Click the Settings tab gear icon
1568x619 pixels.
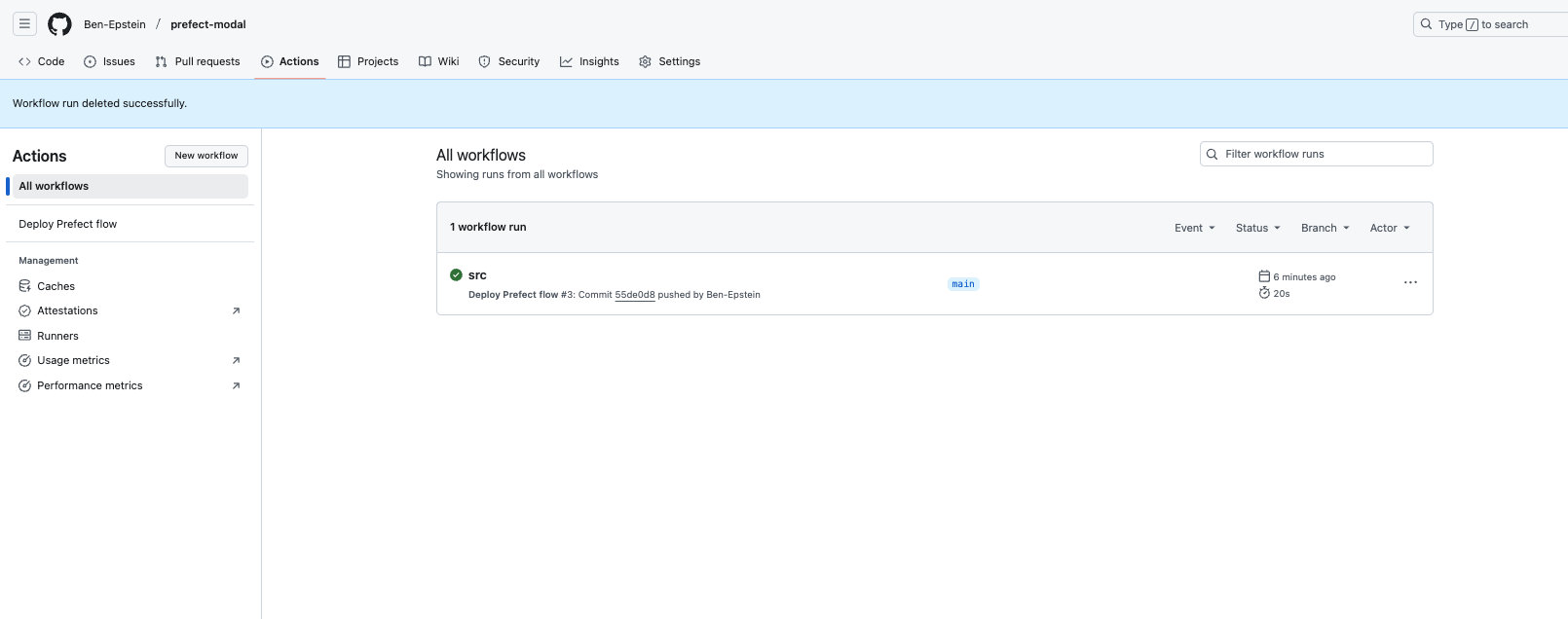tap(645, 61)
